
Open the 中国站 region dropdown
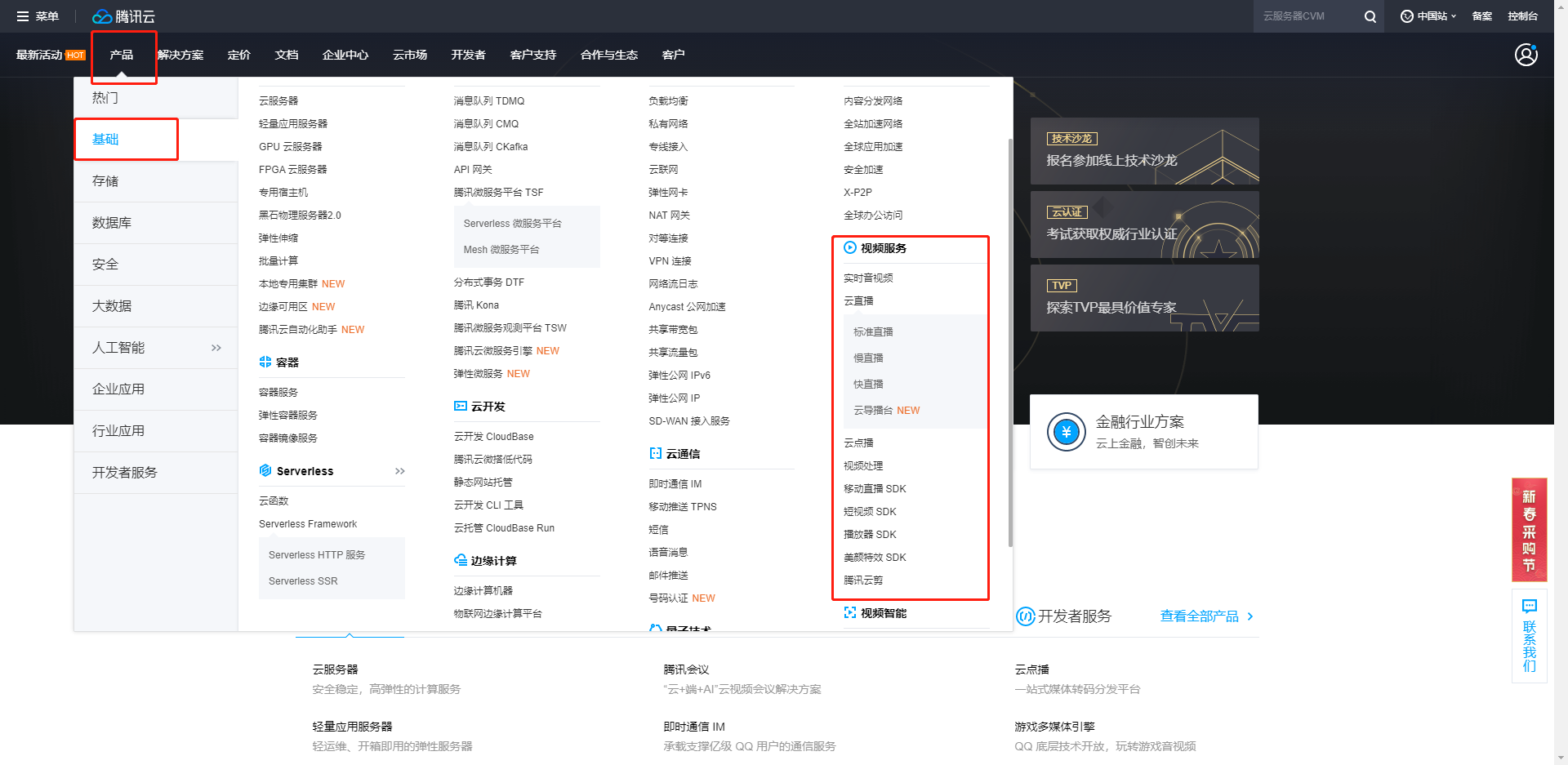pyautogui.click(x=1429, y=16)
